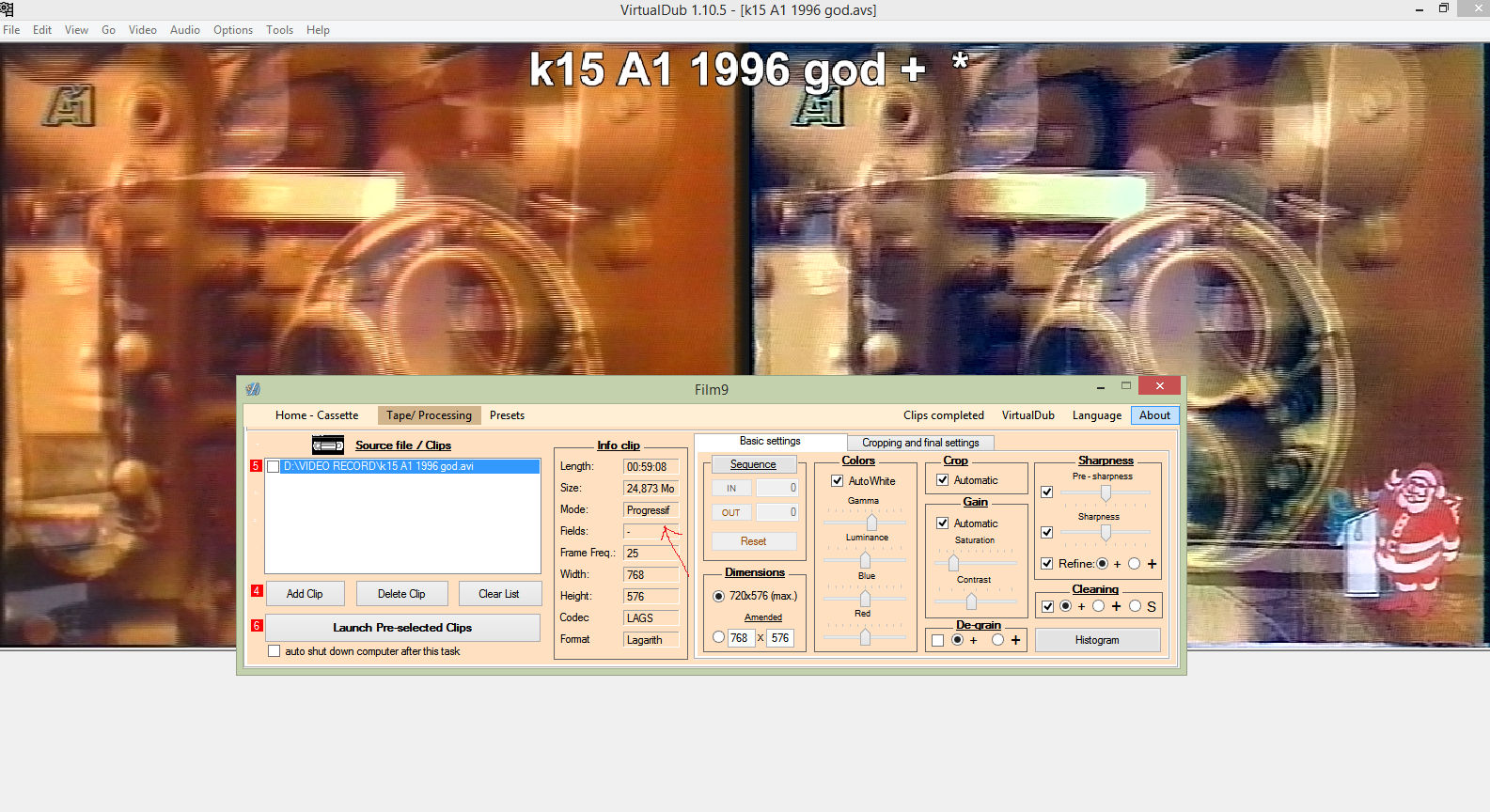The image size is (1490, 812).
Task: Switch to the Basic settings tab
Action: [770, 441]
